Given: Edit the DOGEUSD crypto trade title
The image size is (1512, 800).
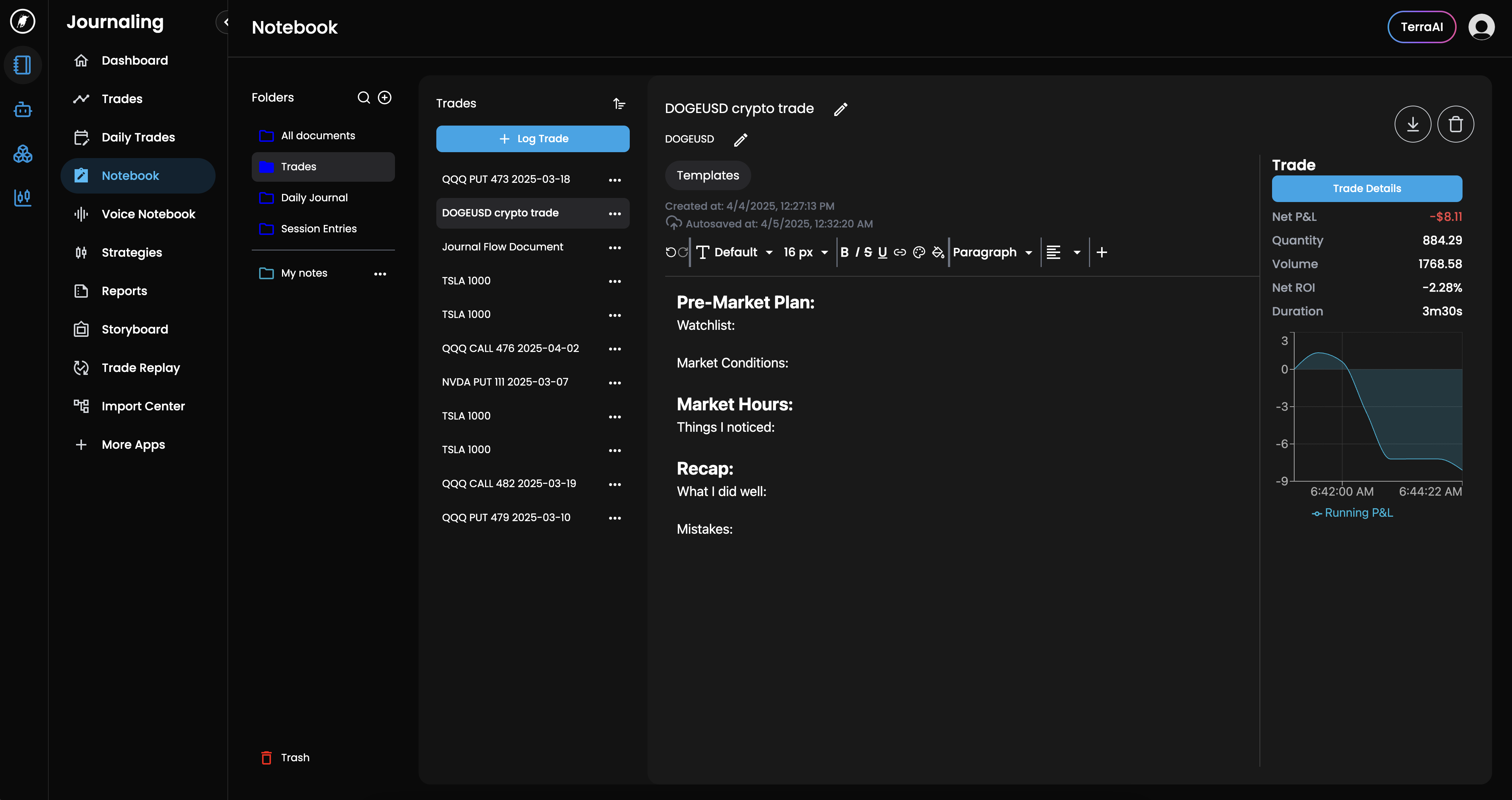Looking at the screenshot, I should click(841, 109).
